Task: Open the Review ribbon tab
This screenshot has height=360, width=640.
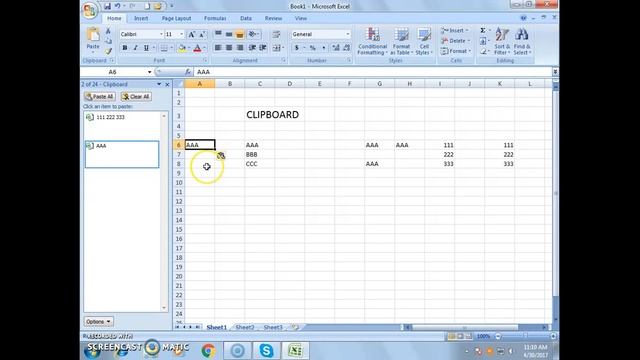Action: click(273, 18)
